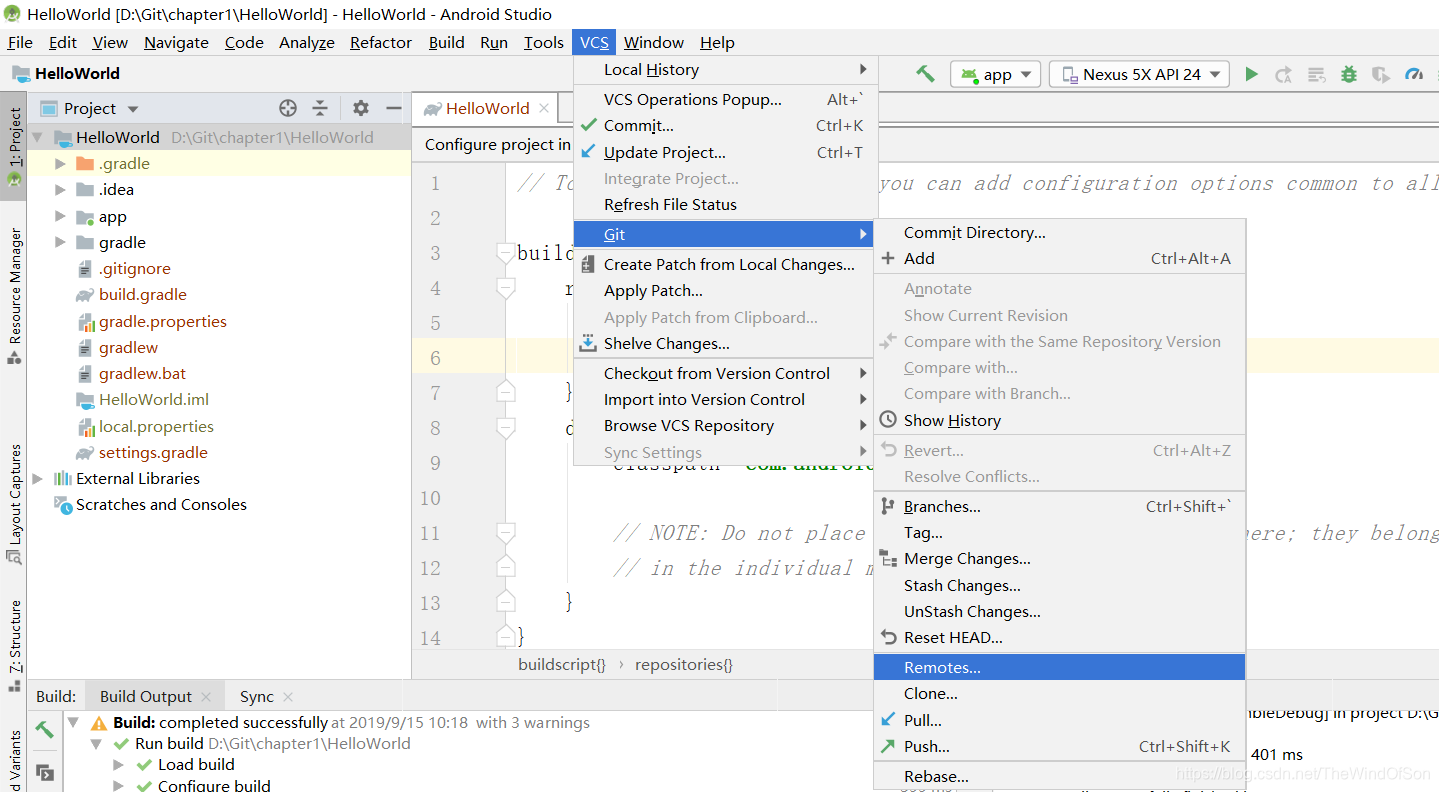Image resolution: width=1439 pixels, height=792 pixels.
Task: Expand the gradle folder arrow
Action: (60, 243)
